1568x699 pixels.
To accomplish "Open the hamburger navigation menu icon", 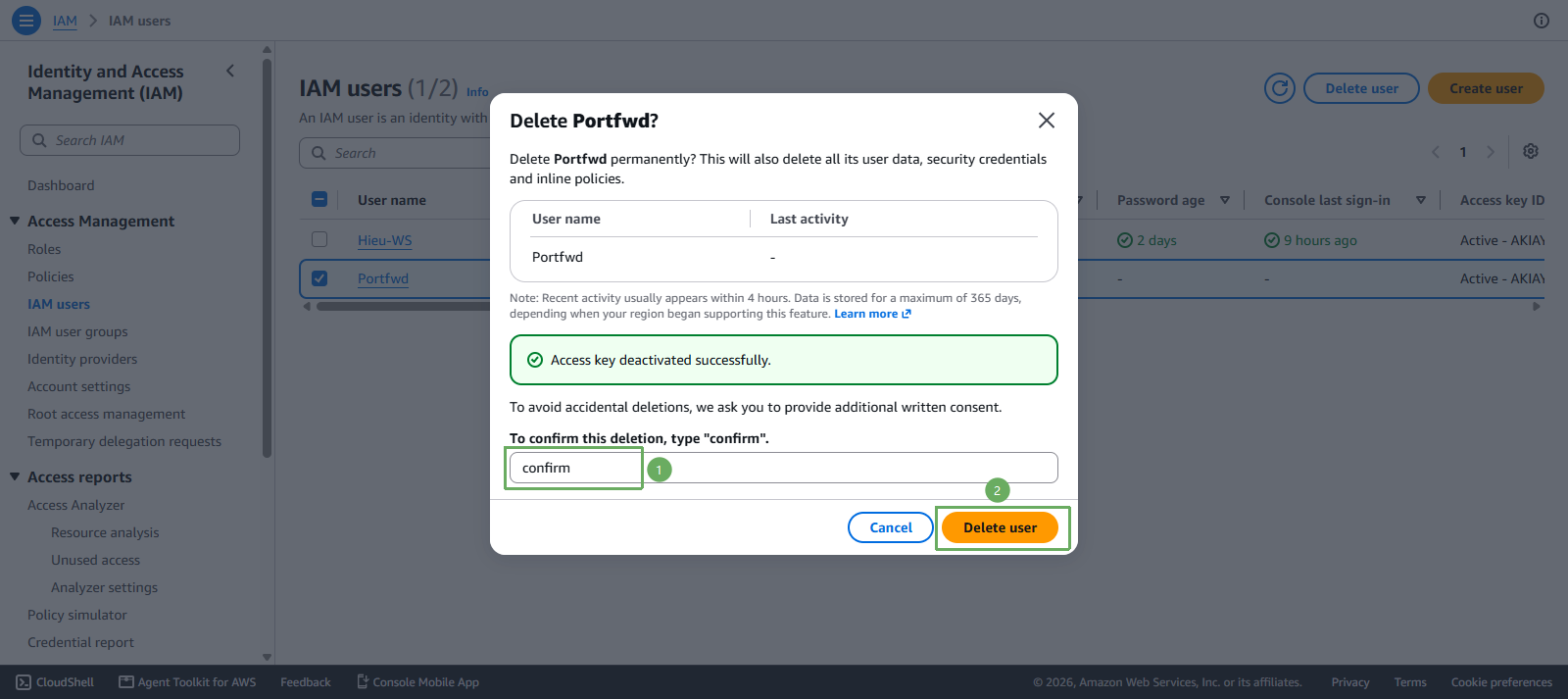I will (26, 20).
